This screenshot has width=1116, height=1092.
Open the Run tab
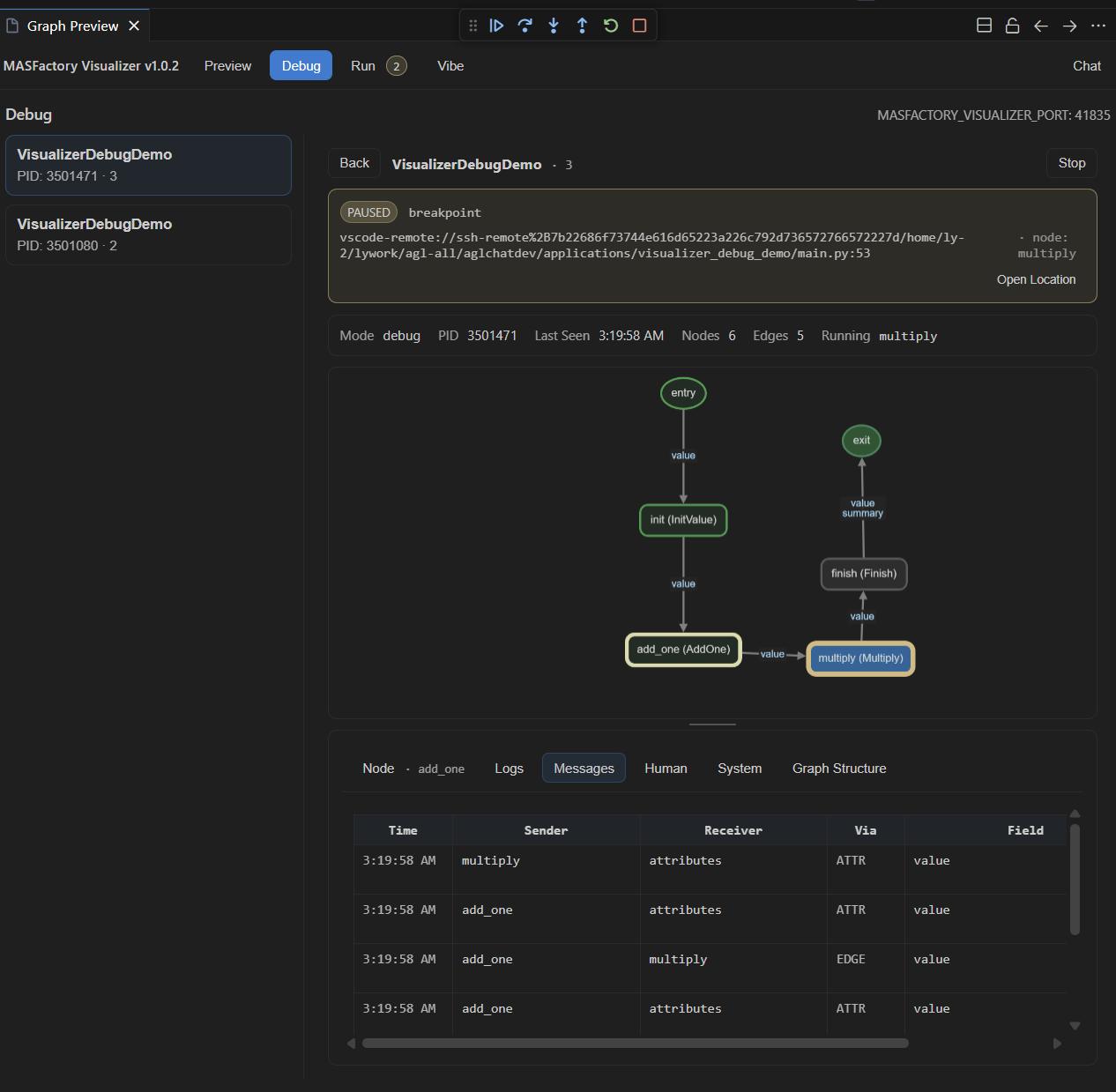click(363, 66)
